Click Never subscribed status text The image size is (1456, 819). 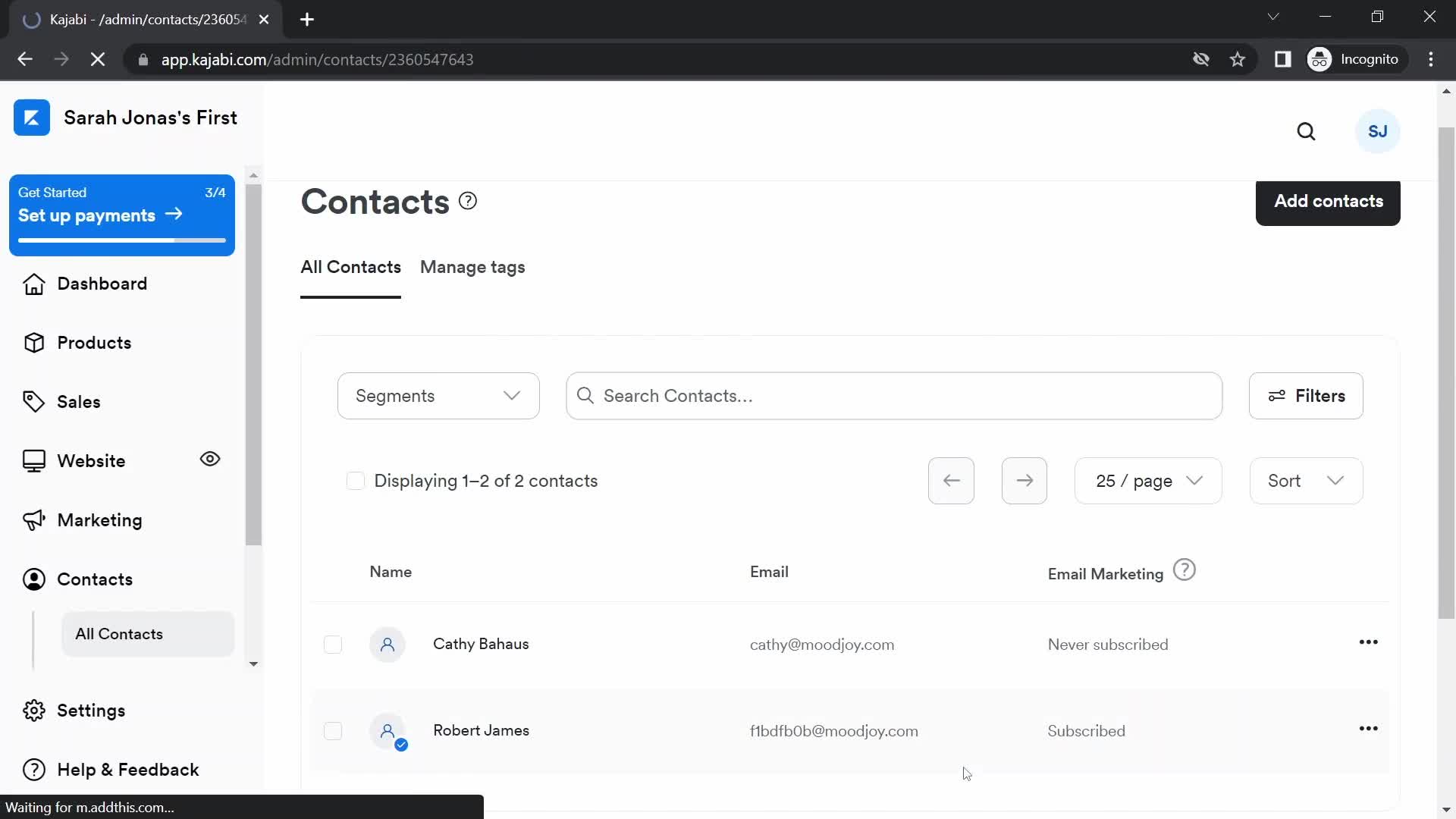(x=1107, y=645)
